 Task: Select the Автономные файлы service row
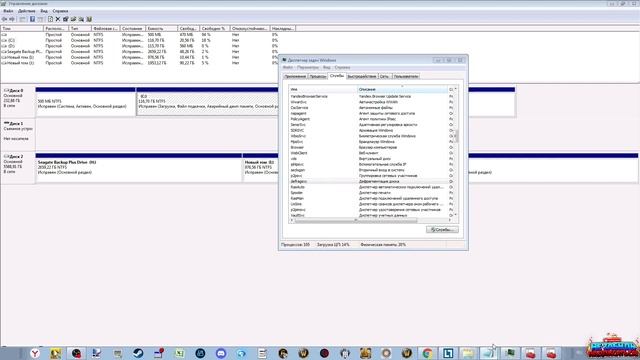(x=371, y=108)
